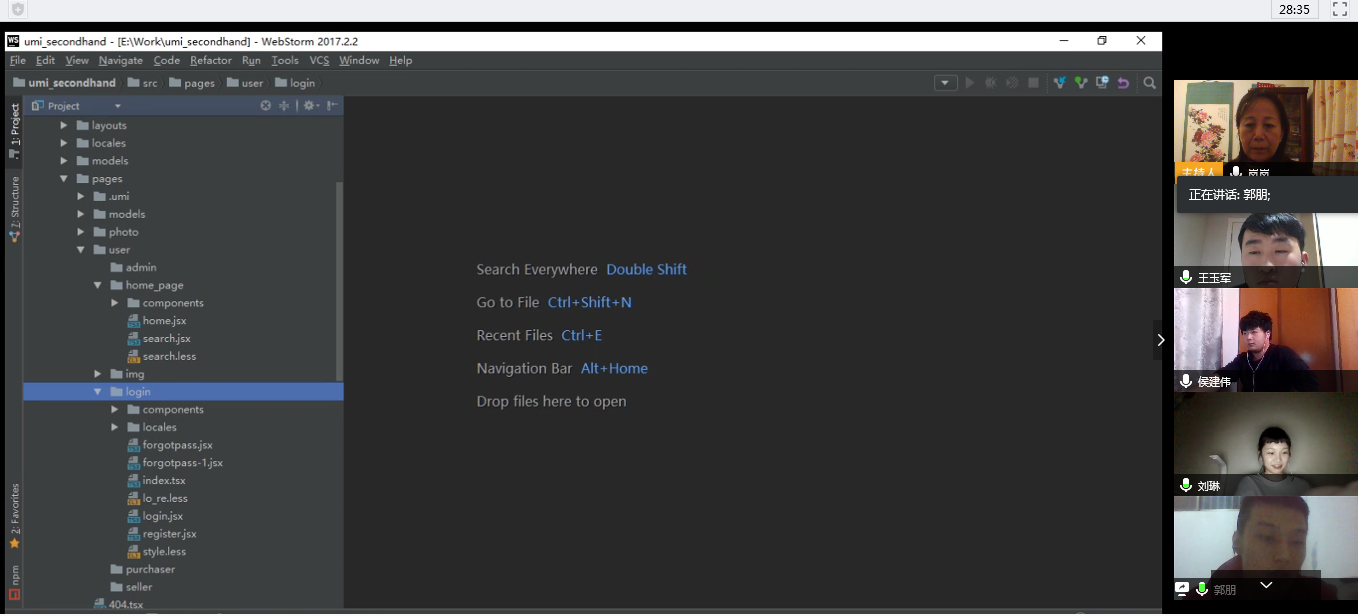The width and height of the screenshot is (1358, 616).
Task: Open the Refactor menu
Action: click(x=210, y=61)
